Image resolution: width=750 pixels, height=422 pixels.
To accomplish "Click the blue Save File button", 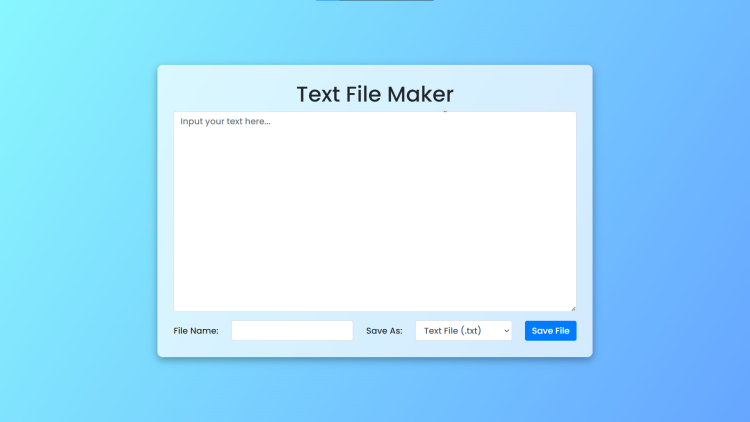I will coord(550,331).
